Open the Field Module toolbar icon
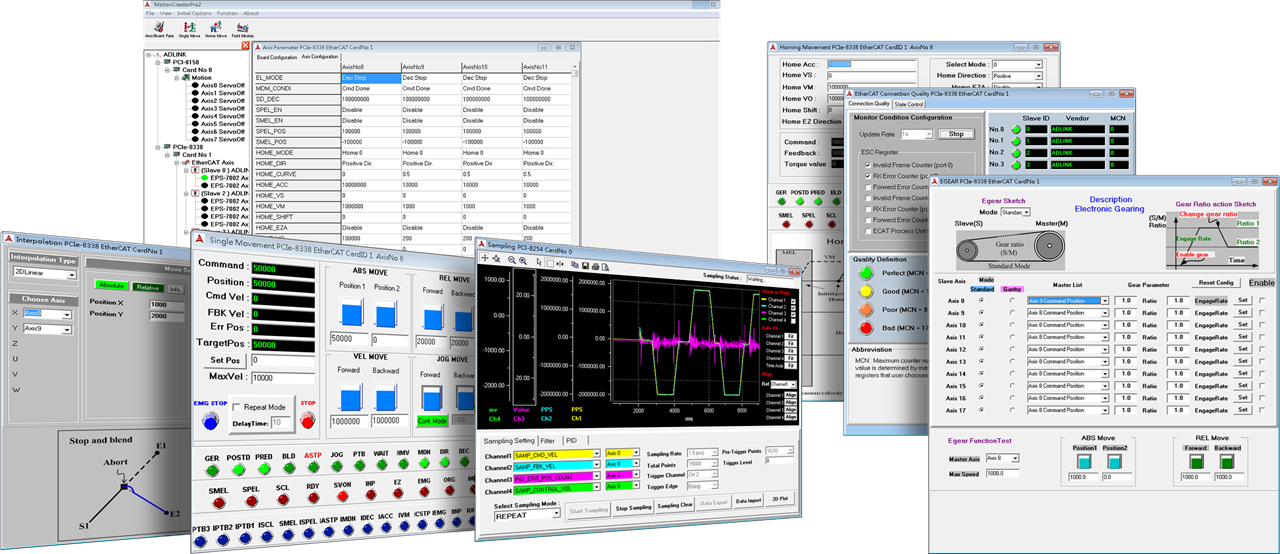This screenshot has height=554, width=1280. tap(243, 29)
